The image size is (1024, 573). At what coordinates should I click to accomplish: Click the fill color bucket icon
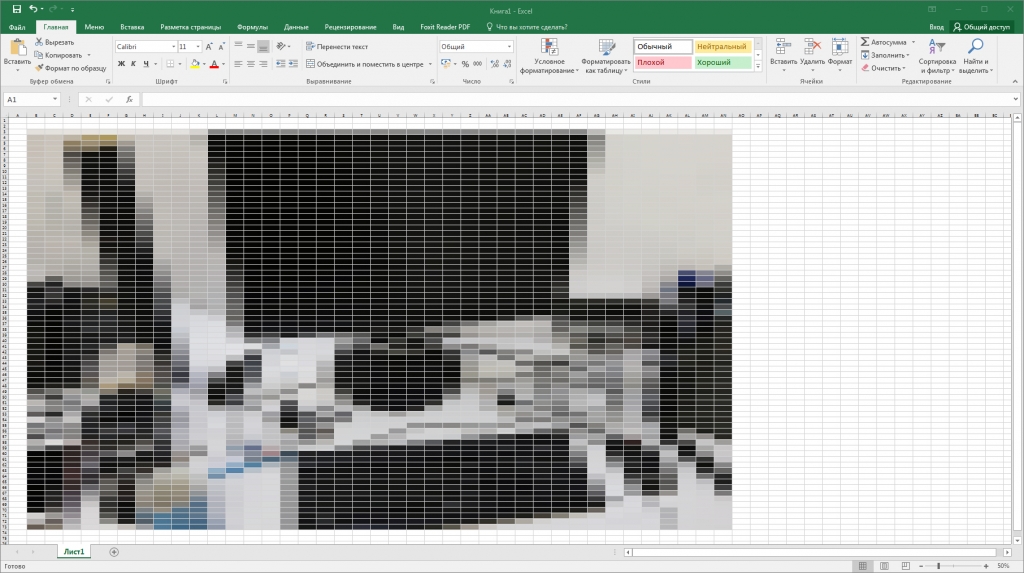click(195, 64)
